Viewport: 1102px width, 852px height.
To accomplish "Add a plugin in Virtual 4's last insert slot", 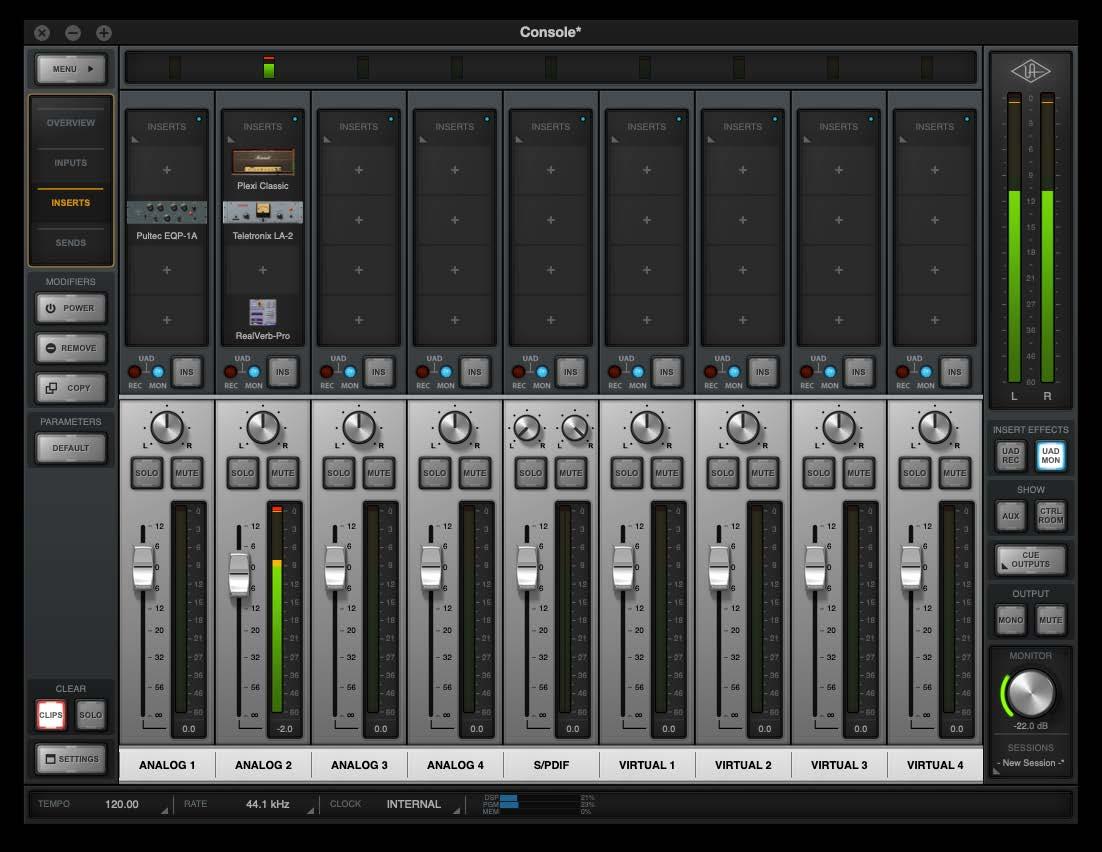I will (935, 320).
